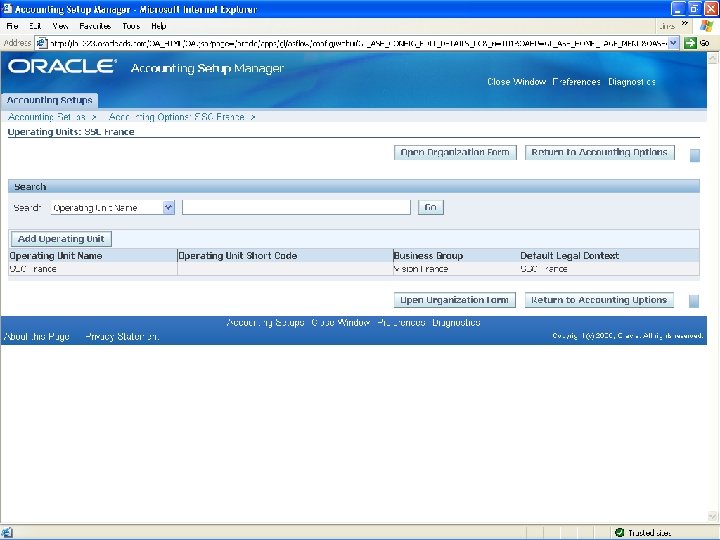The width and height of the screenshot is (720, 540).
Task: Click small blue square beside bottom Return button
Action: [694, 301]
